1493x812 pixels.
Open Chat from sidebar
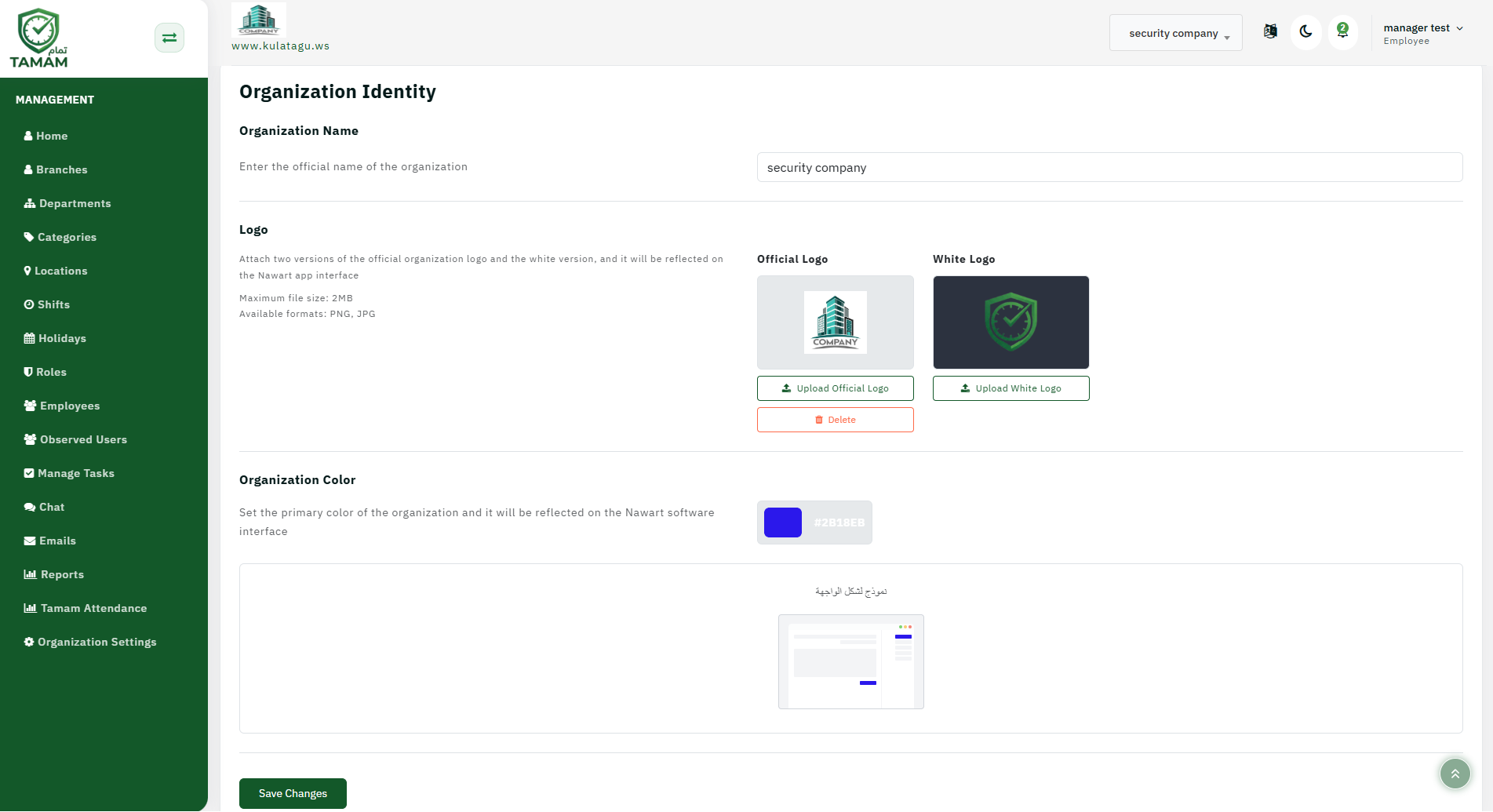[45, 507]
